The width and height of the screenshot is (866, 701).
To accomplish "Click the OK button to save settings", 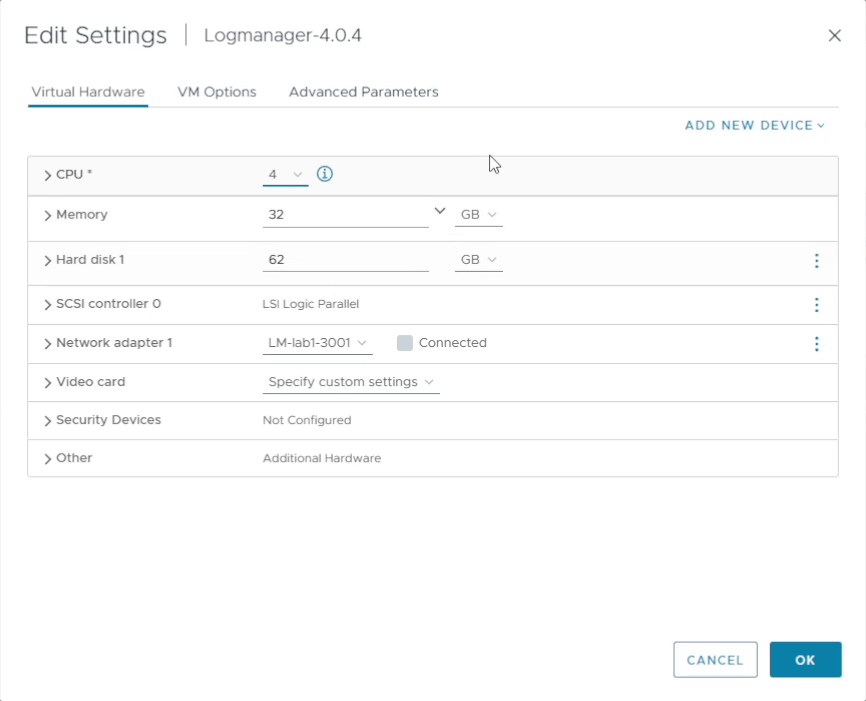I will (805, 659).
